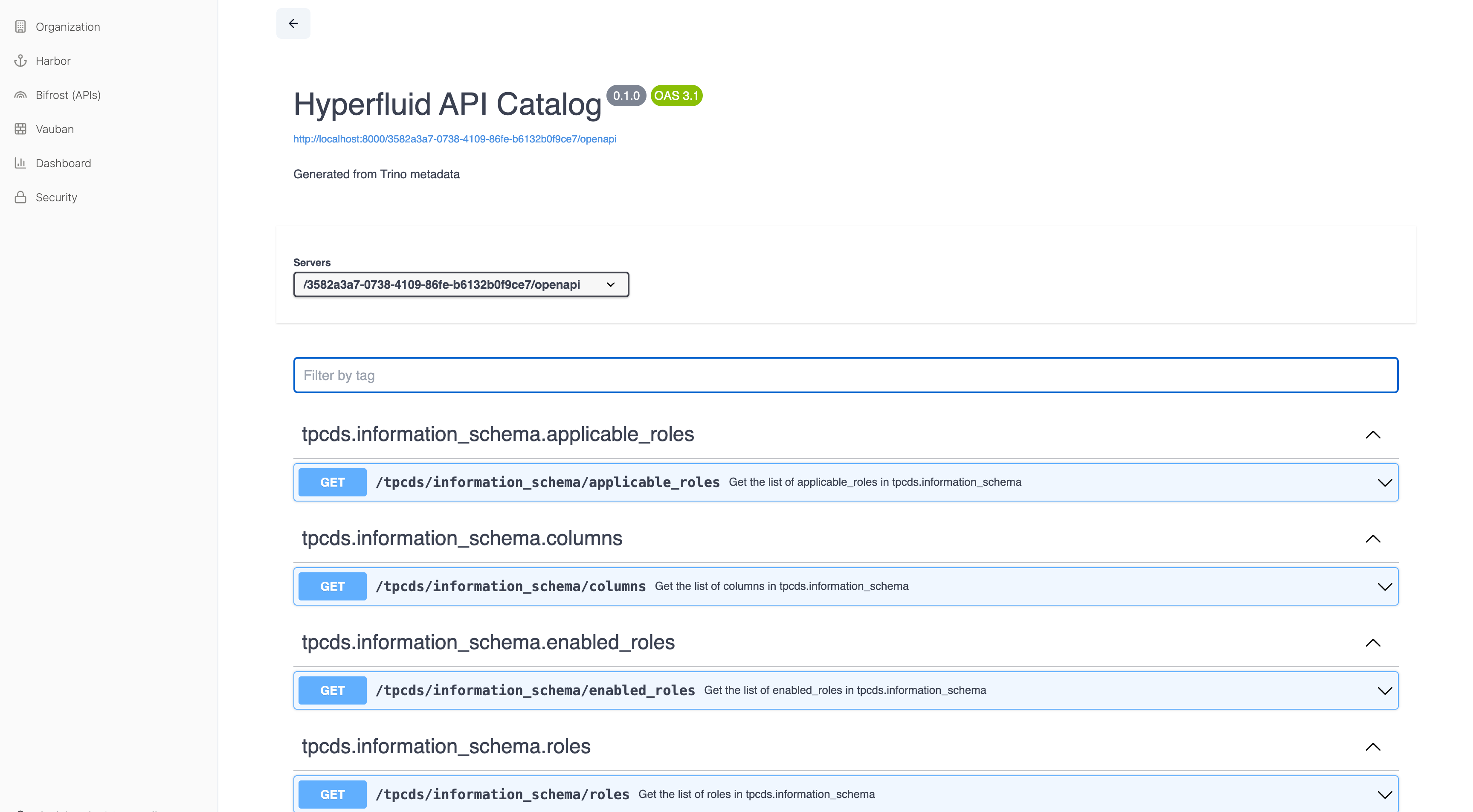The height and width of the screenshot is (812, 1473).
Task: Open Security in the sidebar
Action: tap(57, 197)
